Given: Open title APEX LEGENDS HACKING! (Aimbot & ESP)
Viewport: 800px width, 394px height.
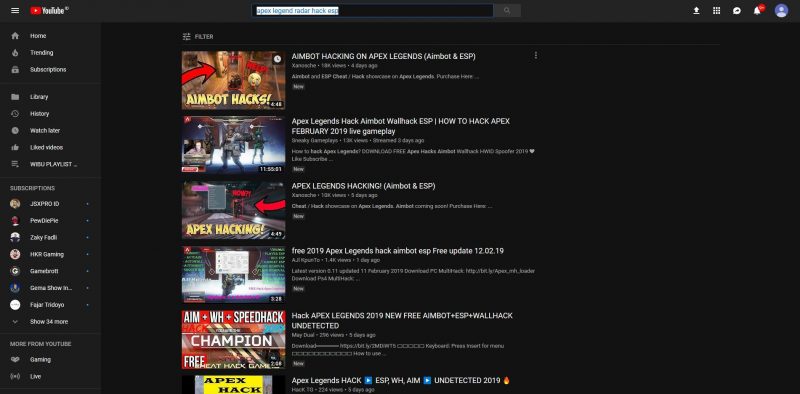Looking at the screenshot, I should point(363,186).
